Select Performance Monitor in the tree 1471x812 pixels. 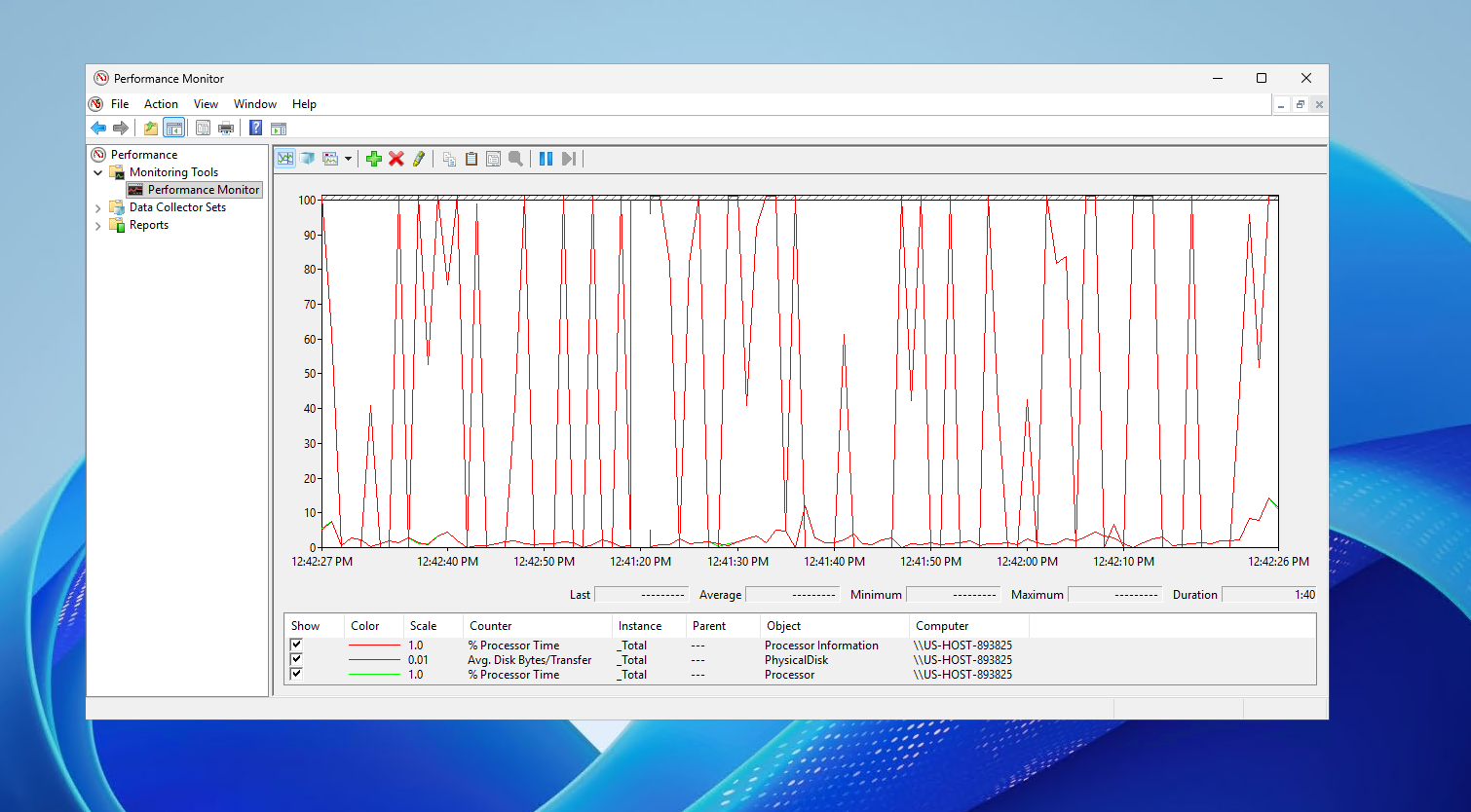204,190
